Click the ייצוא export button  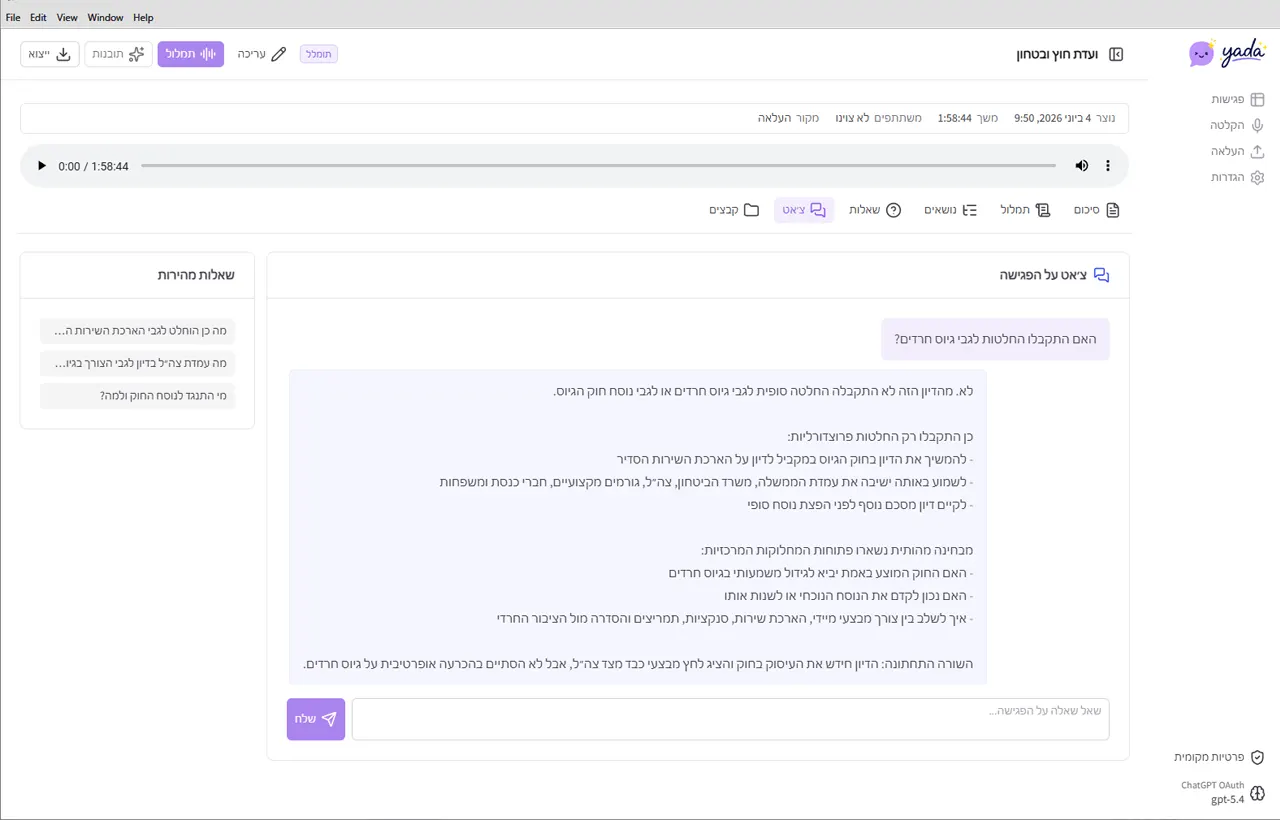tap(50, 54)
